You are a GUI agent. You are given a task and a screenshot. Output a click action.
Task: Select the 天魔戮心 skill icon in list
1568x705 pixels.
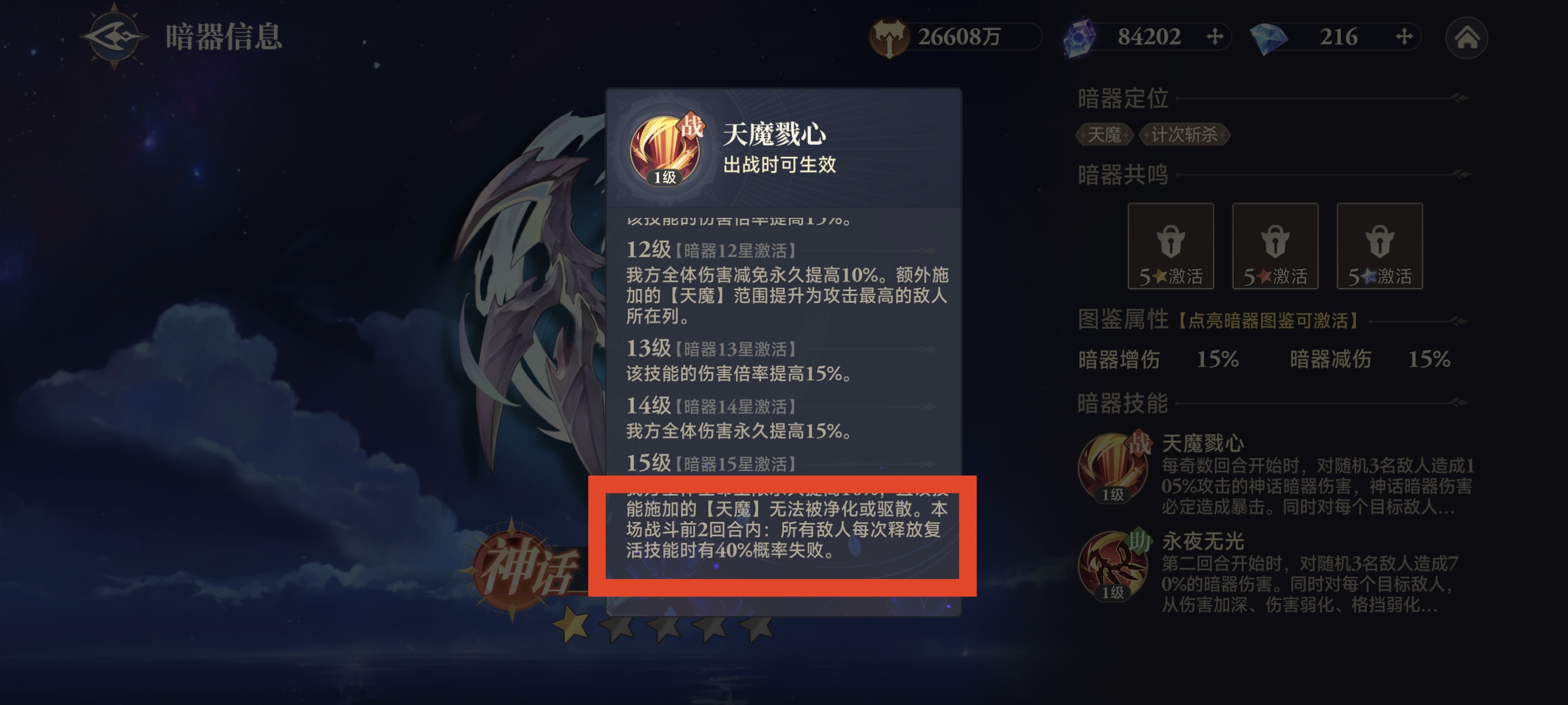(x=1114, y=467)
